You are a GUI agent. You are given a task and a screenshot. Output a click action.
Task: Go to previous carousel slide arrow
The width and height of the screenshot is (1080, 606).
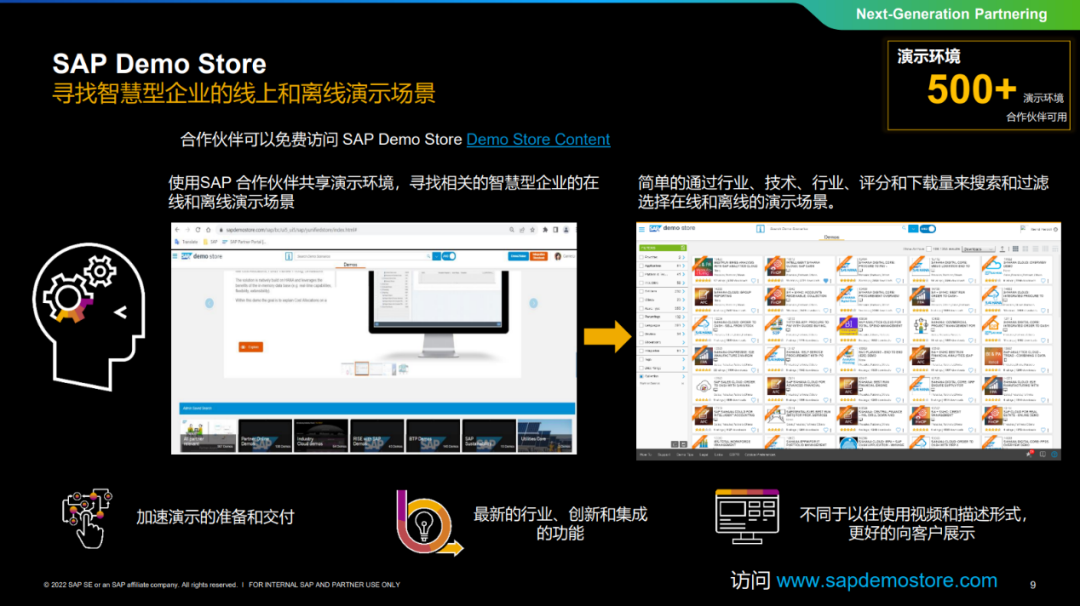pyautogui.click(x=209, y=303)
